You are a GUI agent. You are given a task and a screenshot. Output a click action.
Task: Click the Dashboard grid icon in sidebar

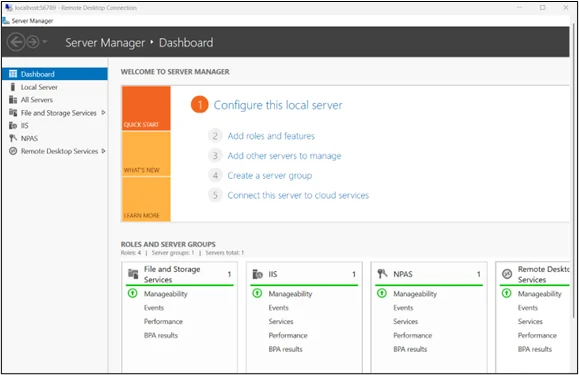point(13,74)
